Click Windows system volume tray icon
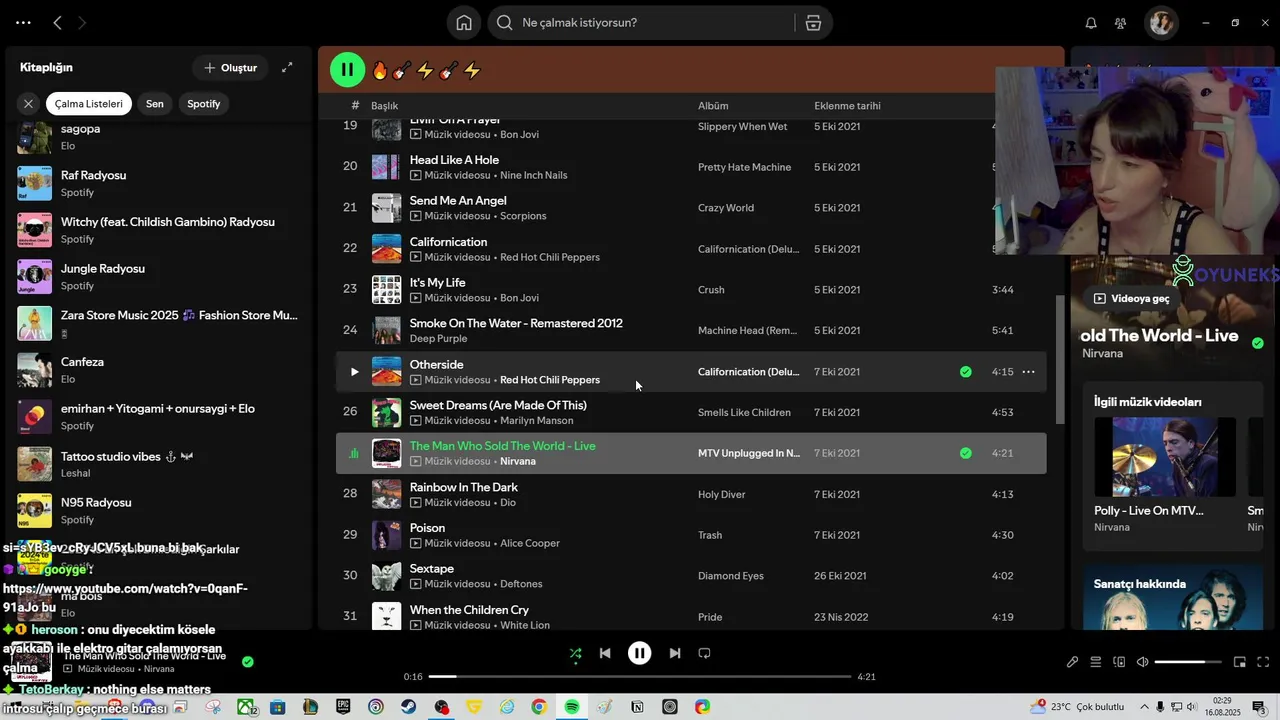 1192,707
